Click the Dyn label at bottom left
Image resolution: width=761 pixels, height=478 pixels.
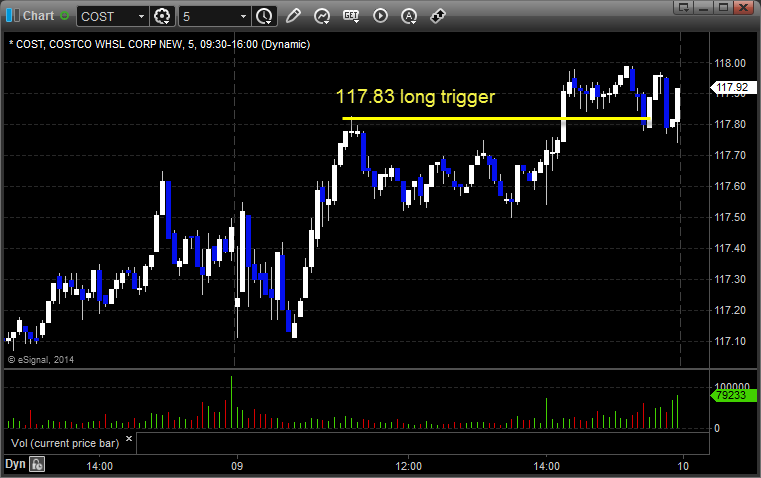pos(15,464)
